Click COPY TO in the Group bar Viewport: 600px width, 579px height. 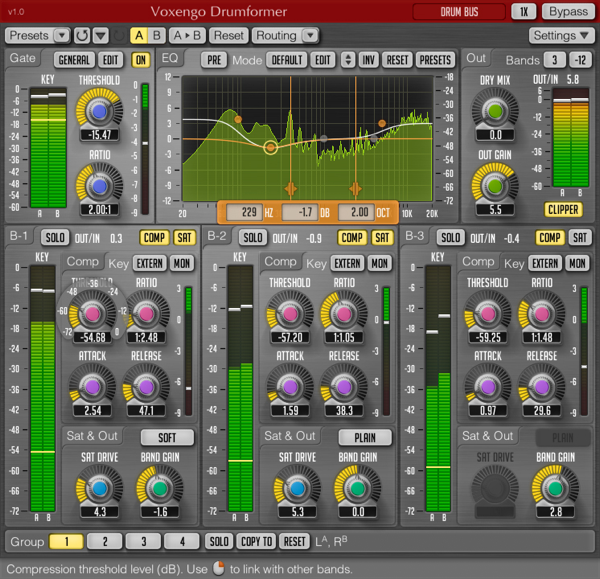pos(256,541)
